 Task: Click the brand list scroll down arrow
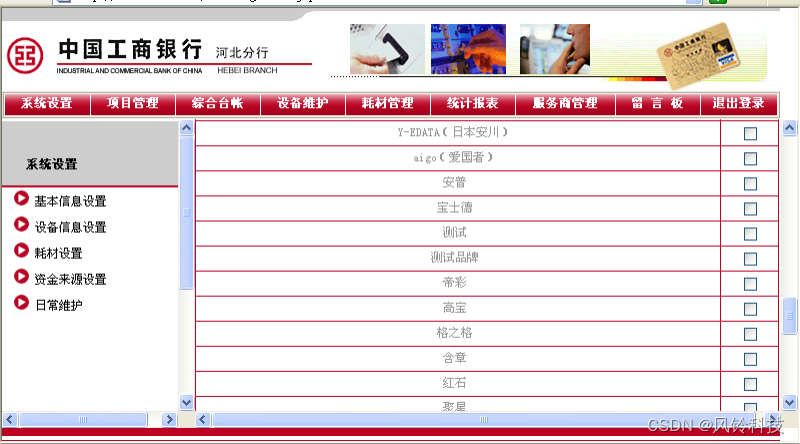point(789,402)
